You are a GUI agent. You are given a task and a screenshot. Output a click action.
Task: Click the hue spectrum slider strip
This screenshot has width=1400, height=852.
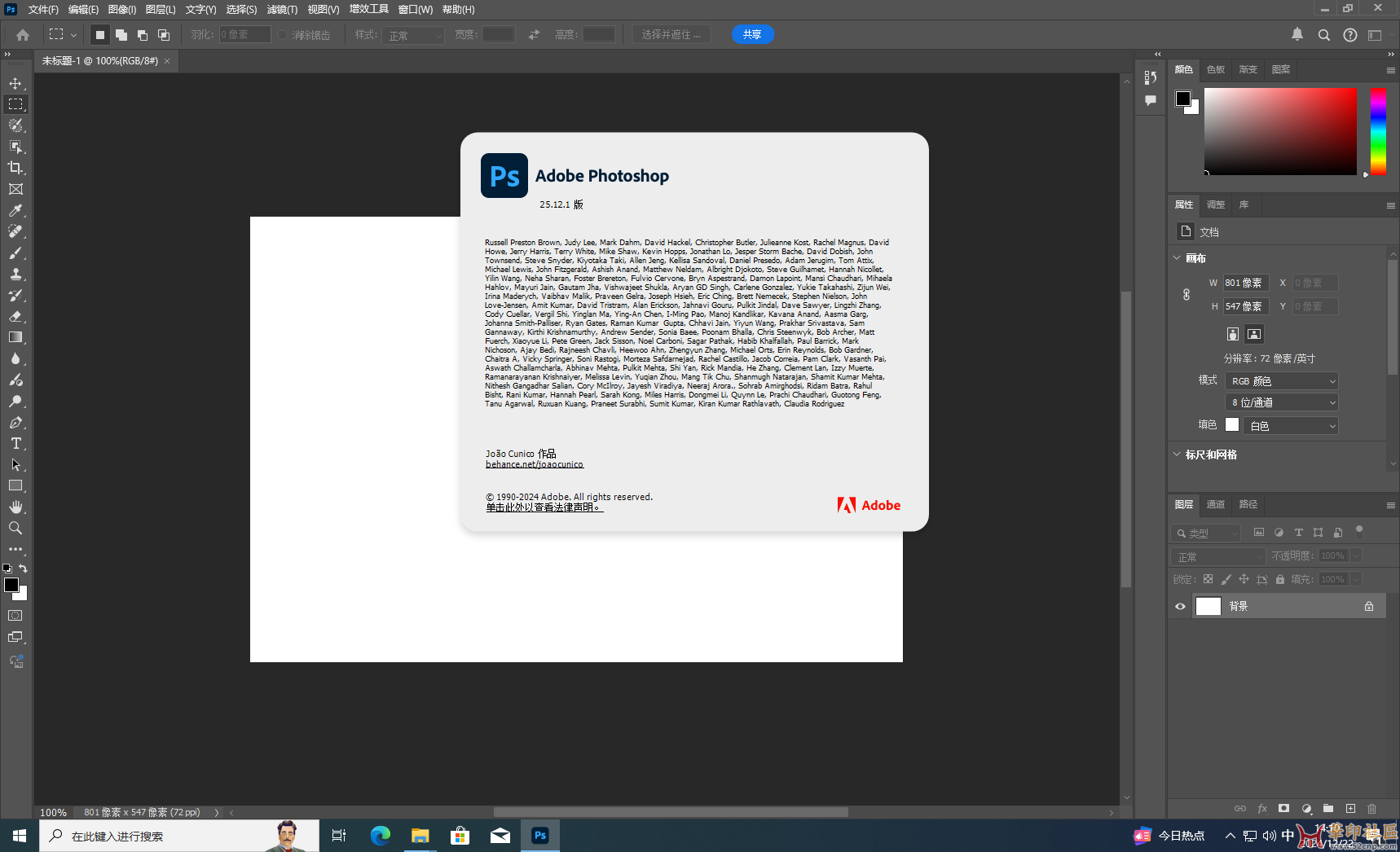(x=1378, y=131)
